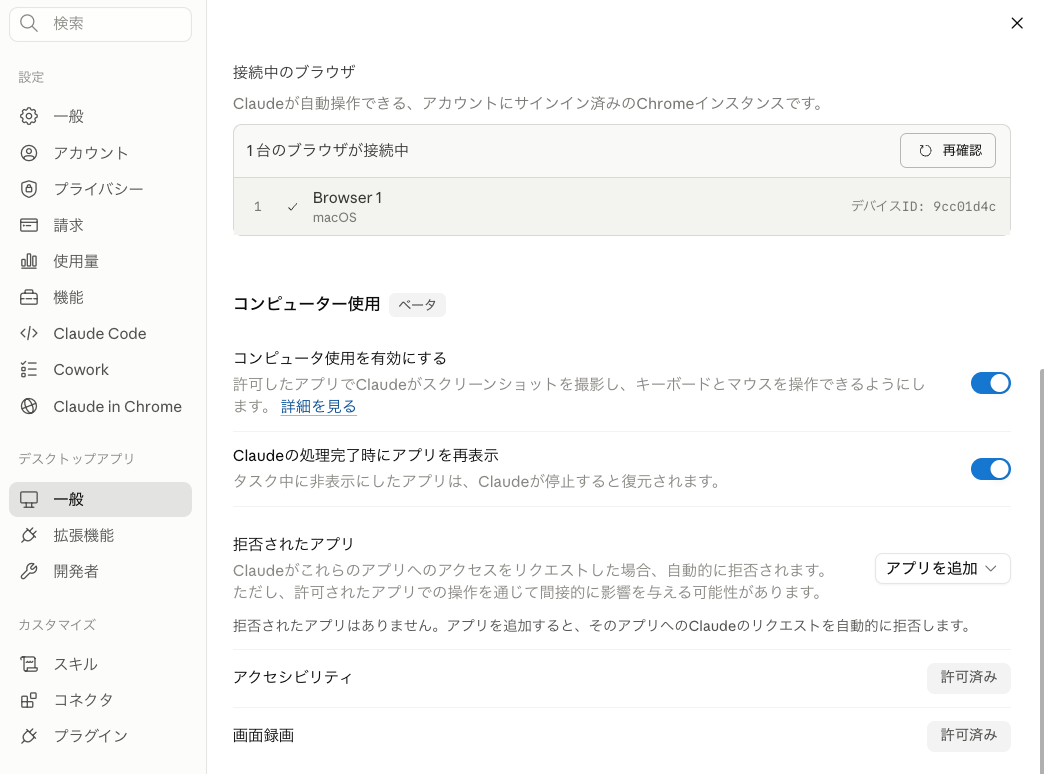Select プラグイン in the sidebar

tap(101, 736)
